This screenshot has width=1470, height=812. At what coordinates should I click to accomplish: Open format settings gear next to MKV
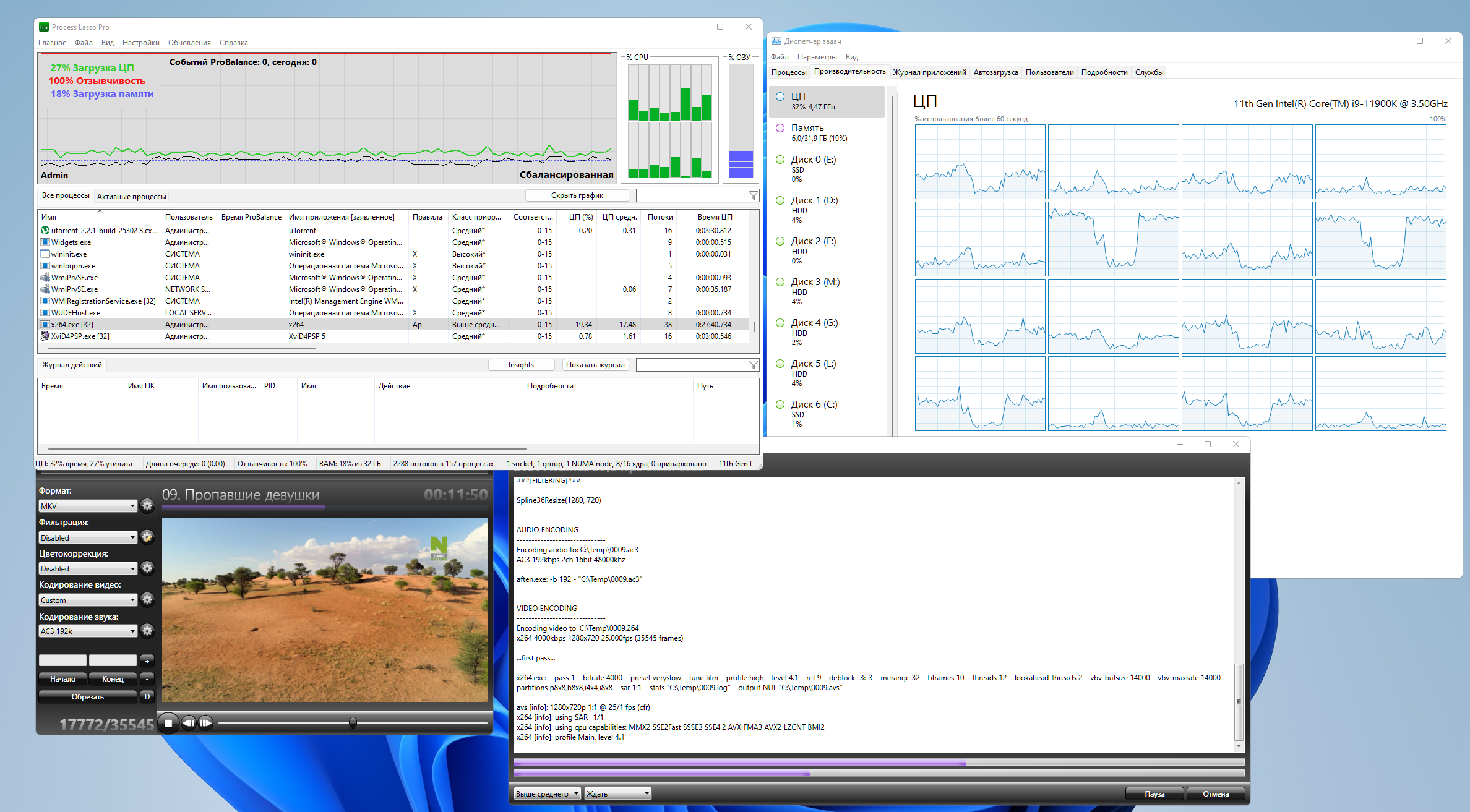click(147, 505)
